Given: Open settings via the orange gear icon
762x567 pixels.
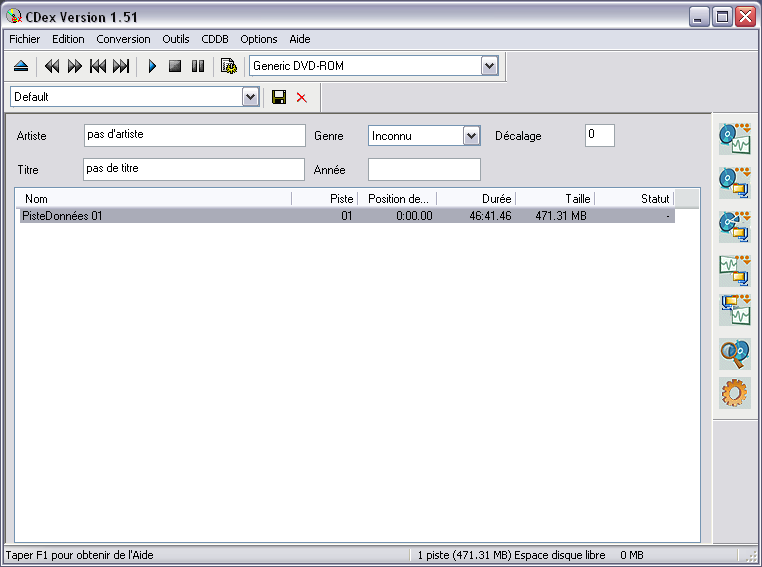Looking at the screenshot, I should [x=735, y=393].
